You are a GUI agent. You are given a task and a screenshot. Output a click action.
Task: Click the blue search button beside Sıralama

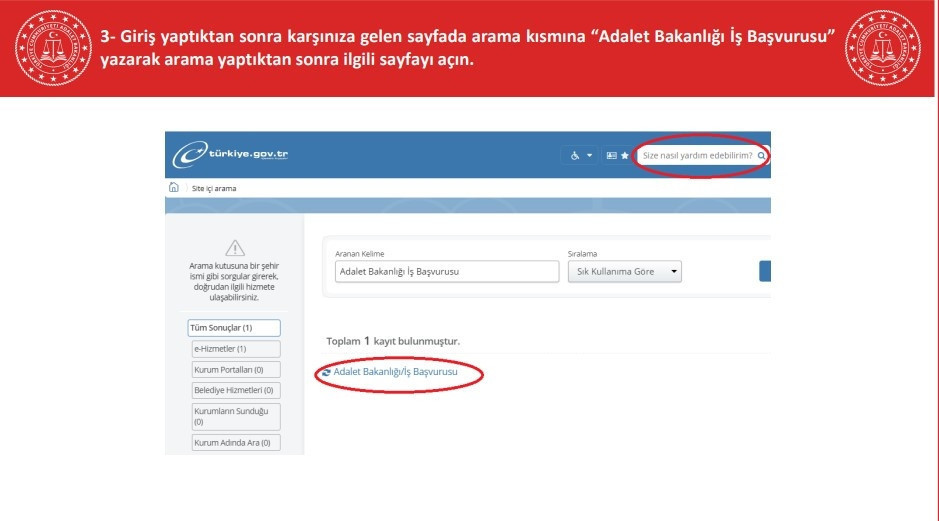click(765, 271)
